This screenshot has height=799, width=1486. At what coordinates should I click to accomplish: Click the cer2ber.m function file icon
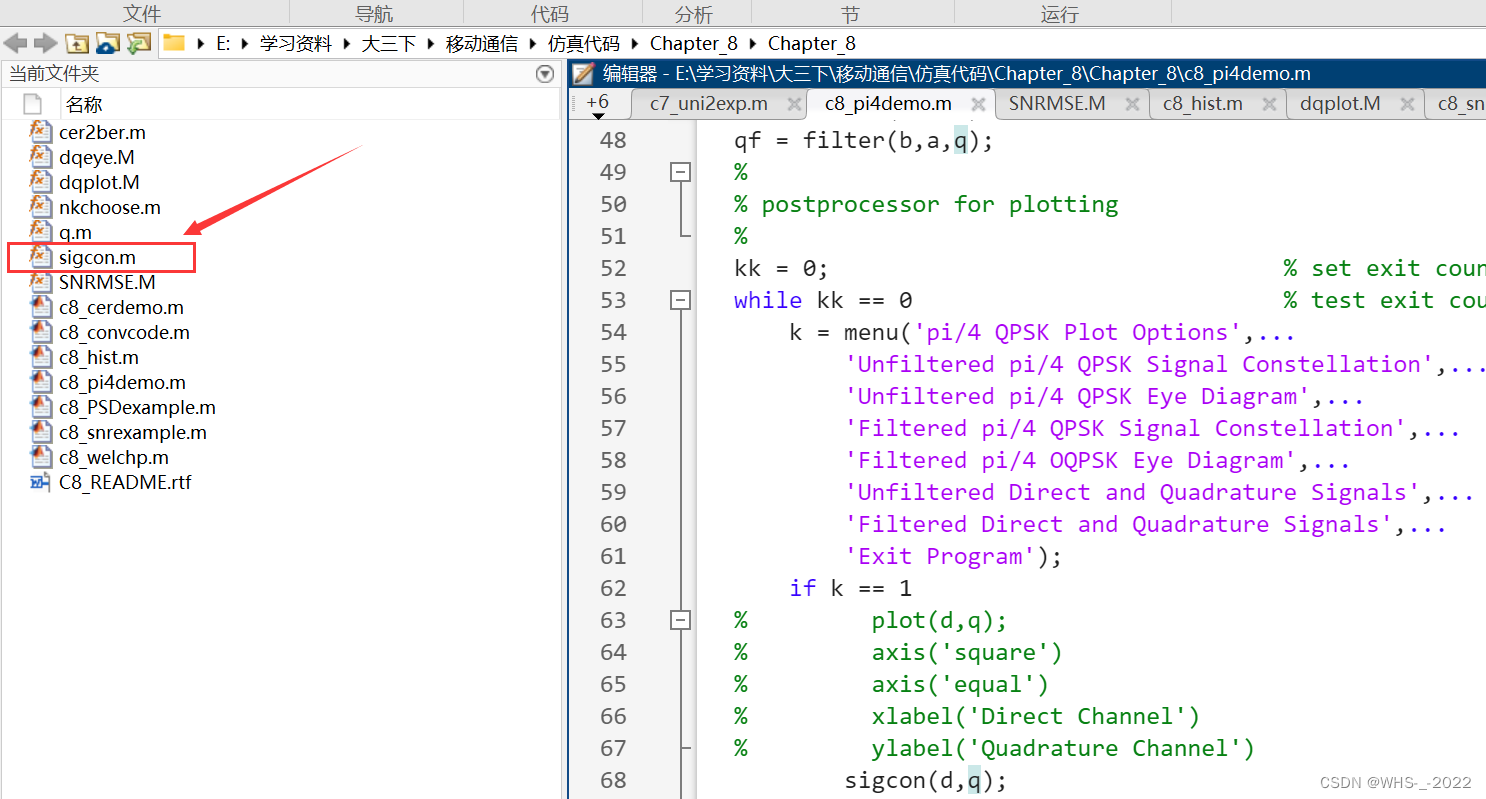[x=41, y=132]
